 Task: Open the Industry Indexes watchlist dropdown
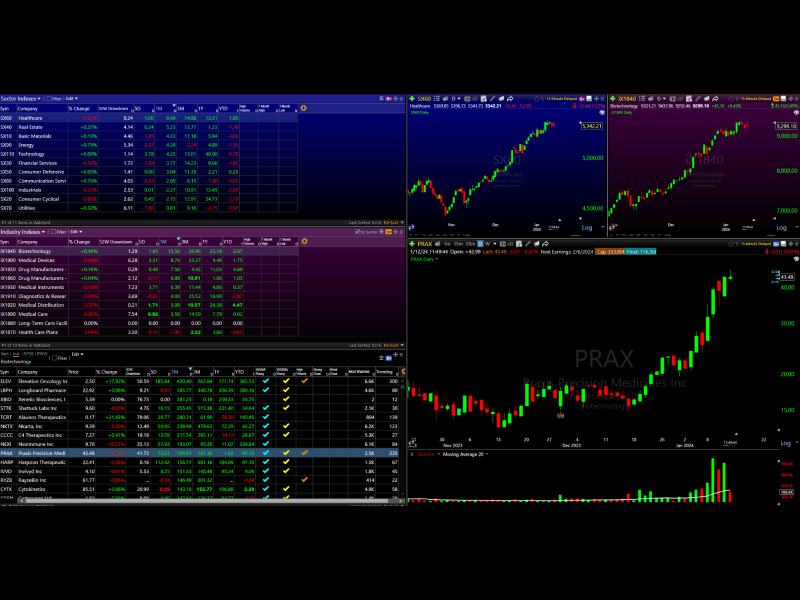[x=22, y=232]
